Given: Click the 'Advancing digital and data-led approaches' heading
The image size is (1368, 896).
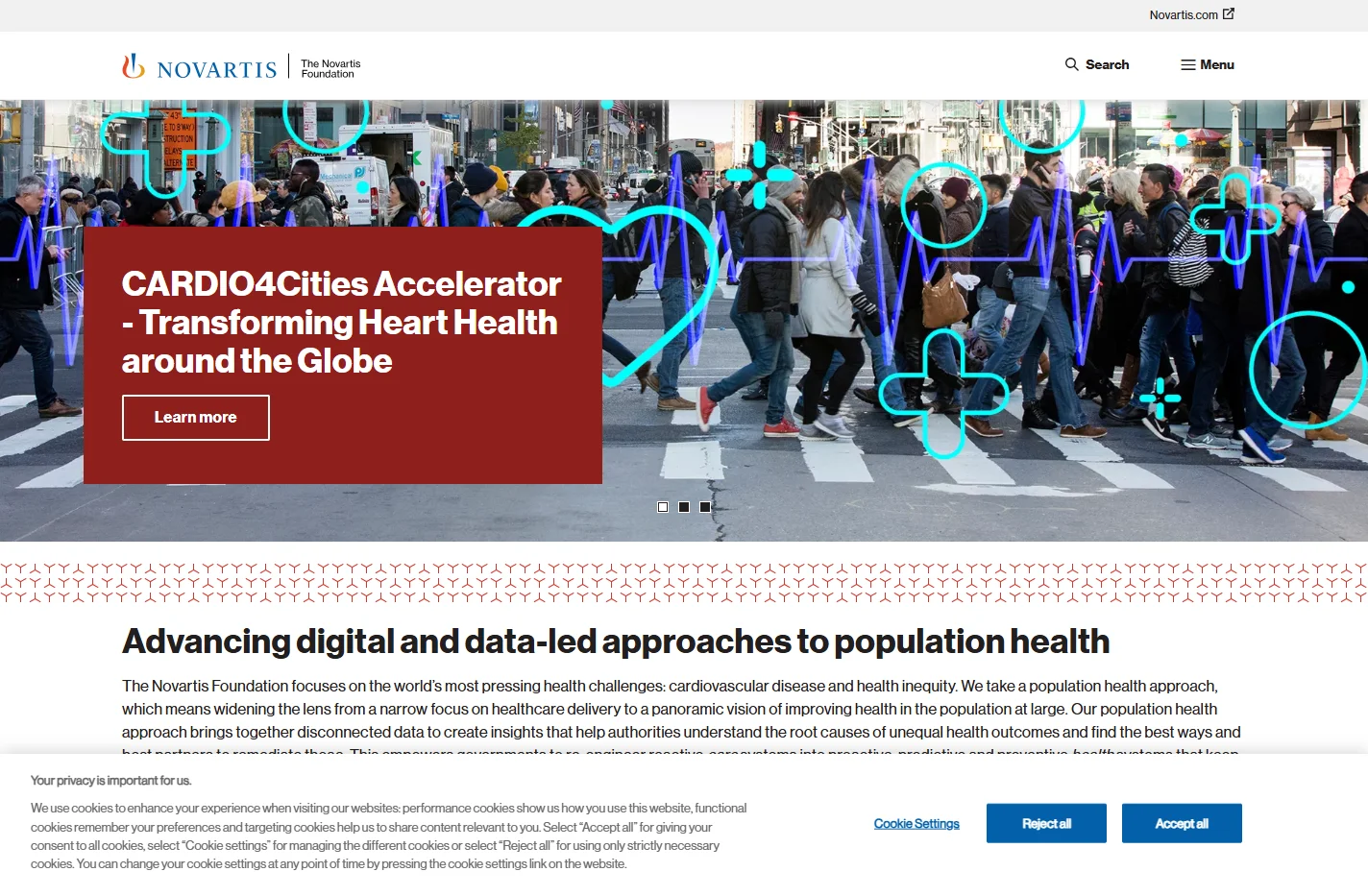Looking at the screenshot, I should click(616, 642).
